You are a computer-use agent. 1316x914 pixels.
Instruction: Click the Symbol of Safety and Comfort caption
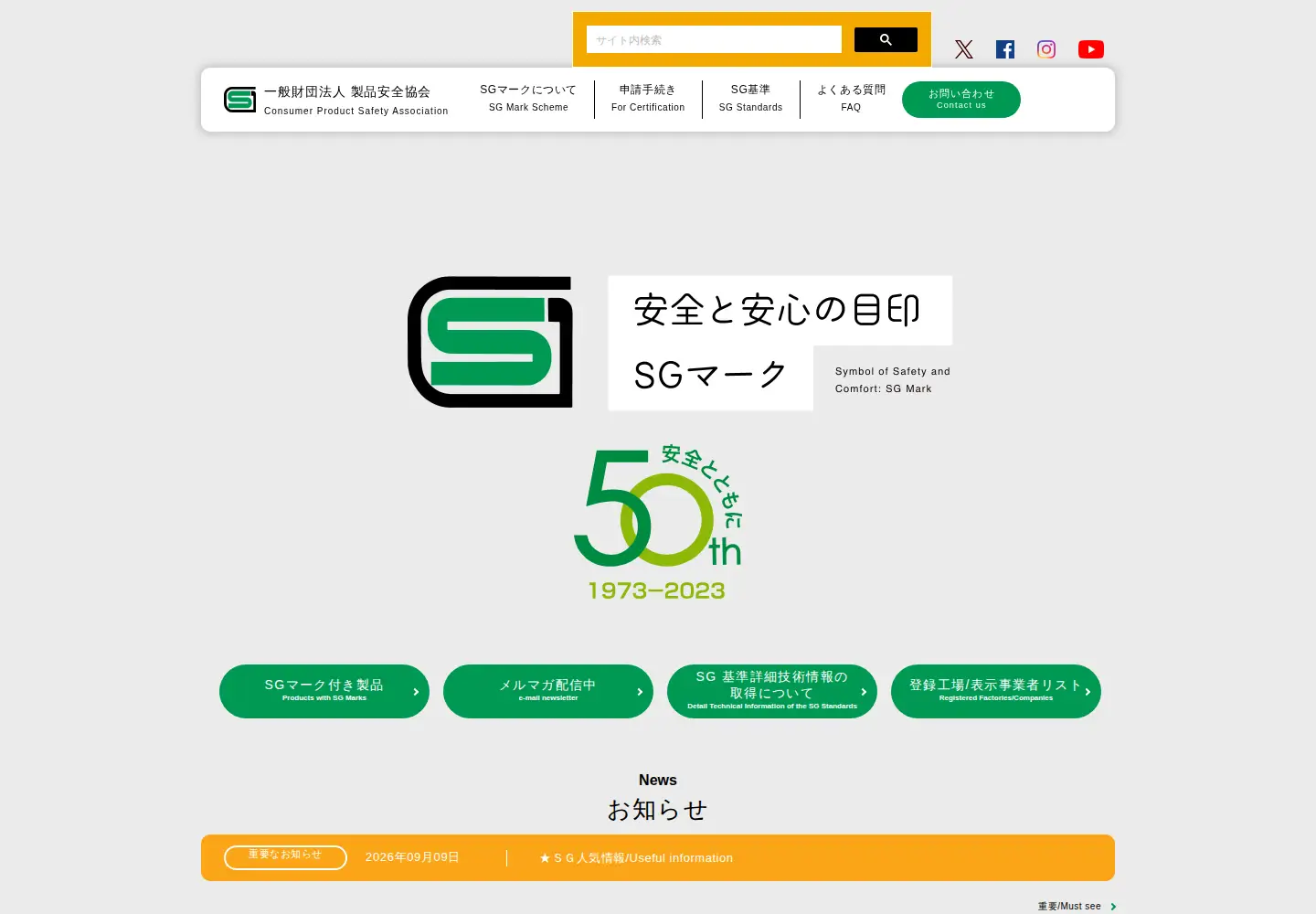[893, 380]
